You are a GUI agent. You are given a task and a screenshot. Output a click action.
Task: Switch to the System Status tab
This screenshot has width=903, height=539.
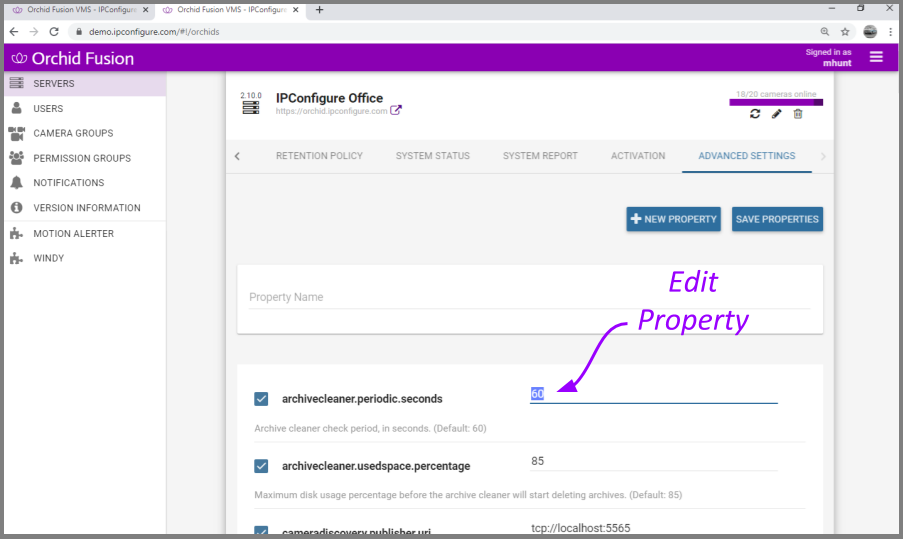click(x=432, y=156)
